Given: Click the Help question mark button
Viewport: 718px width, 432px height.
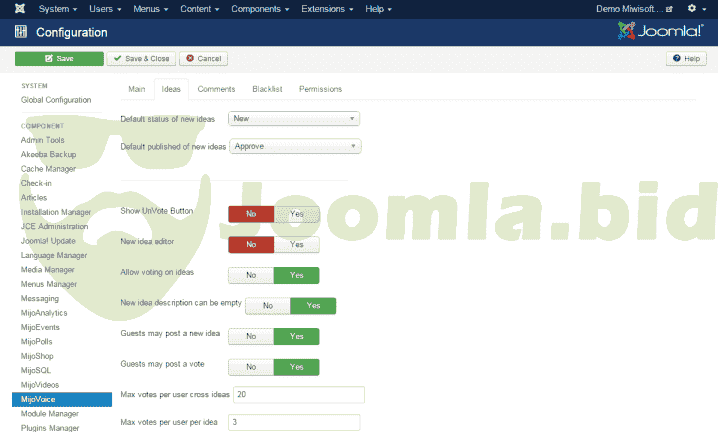Looking at the screenshot, I should (686, 59).
